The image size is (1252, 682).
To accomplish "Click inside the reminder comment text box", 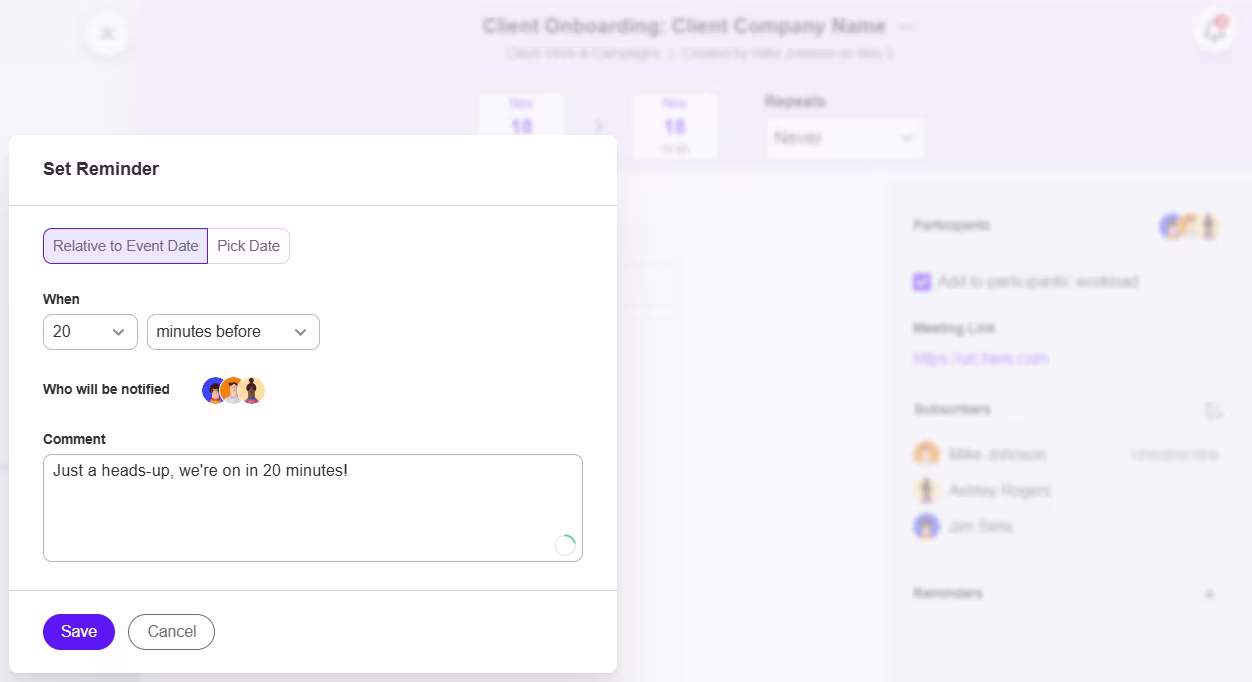I will 312,505.
